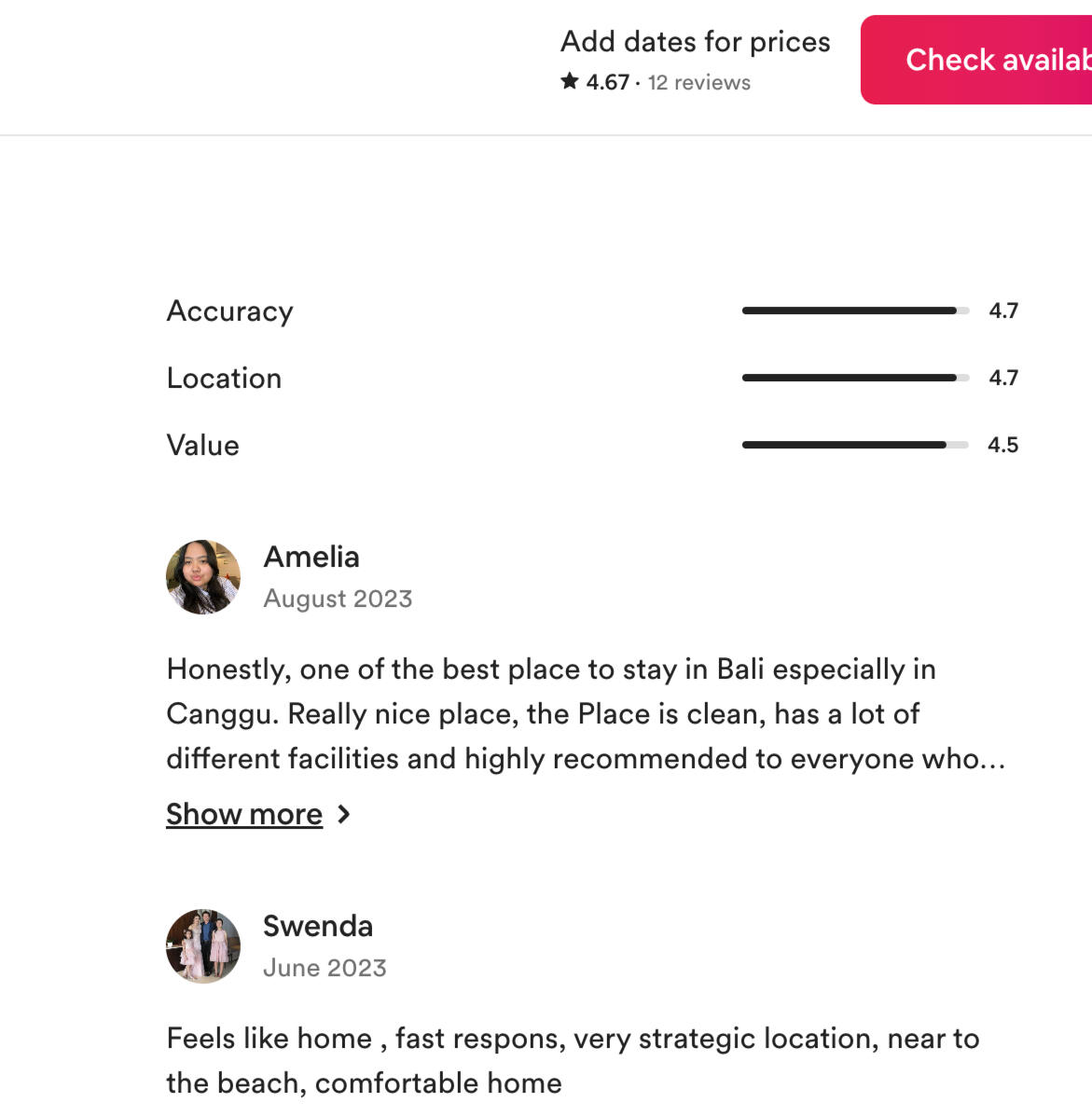This screenshot has width=1092, height=1116.
Task: Click the Value category label
Action: (202, 446)
